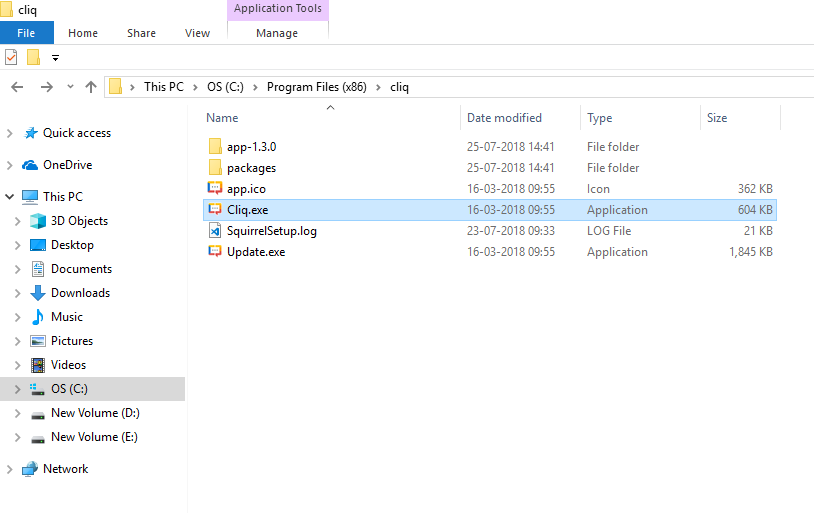This screenshot has width=814, height=513.
Task: Expand the Downloads tree node
Action: coord(18,293)
